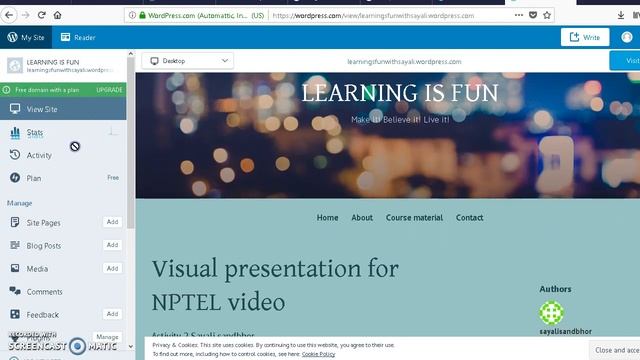Click the Activity clock icon
Screen dimensions: 640x360
(x=15, y=155)
